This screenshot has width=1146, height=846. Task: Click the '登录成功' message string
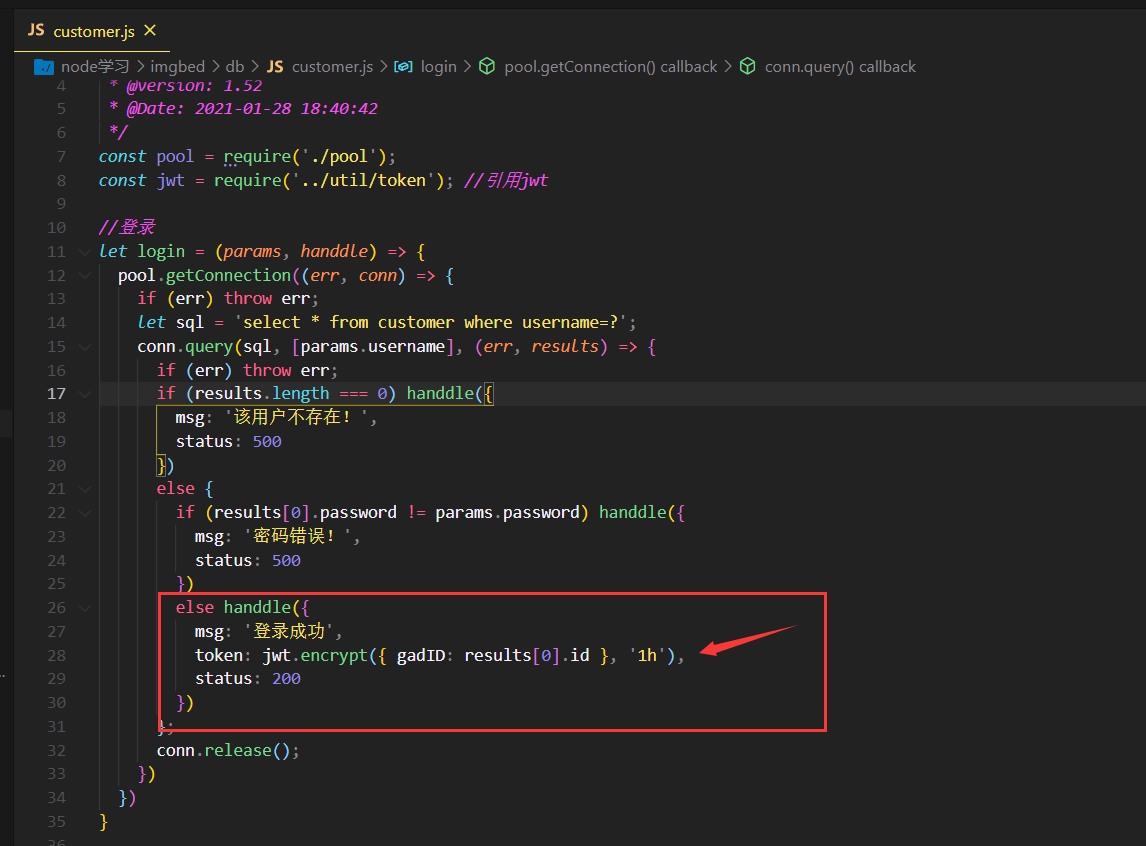(289, 631)
